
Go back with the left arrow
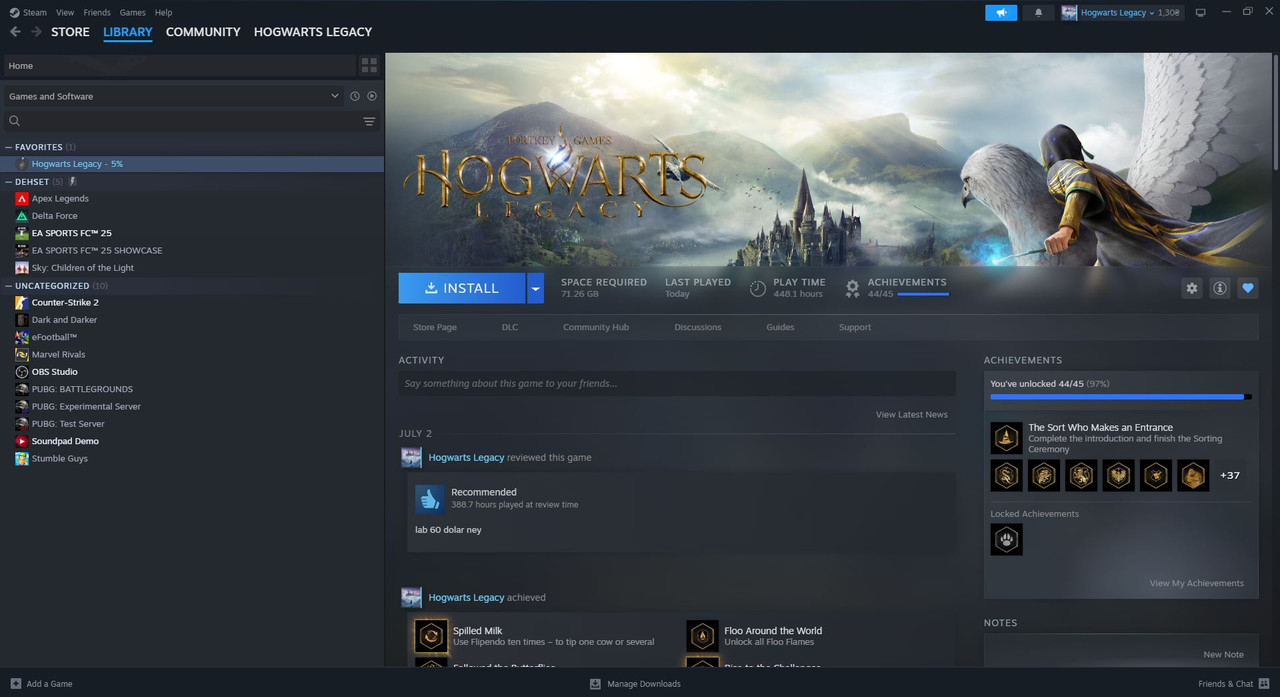(x=15, y=32)
